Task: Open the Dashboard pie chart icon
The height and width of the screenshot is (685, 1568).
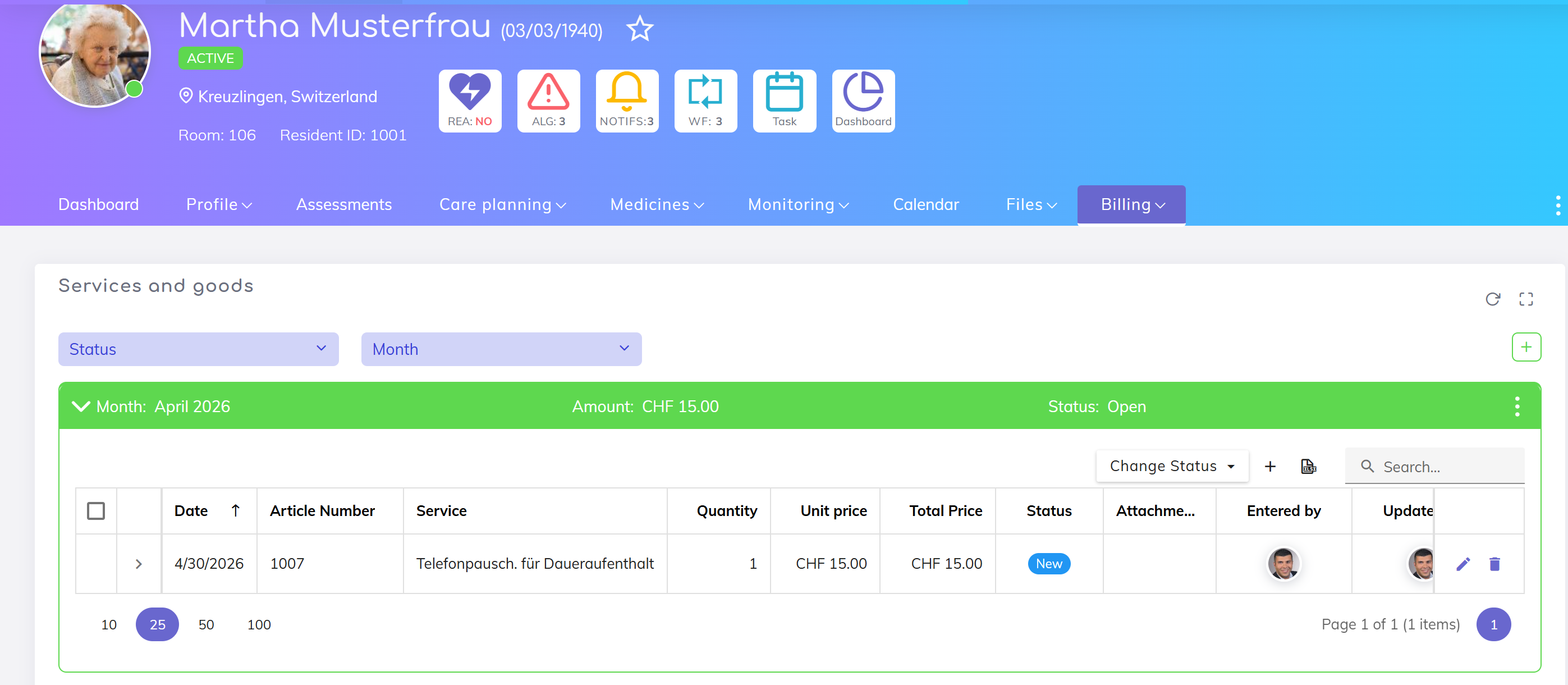Action: point(863,101)
